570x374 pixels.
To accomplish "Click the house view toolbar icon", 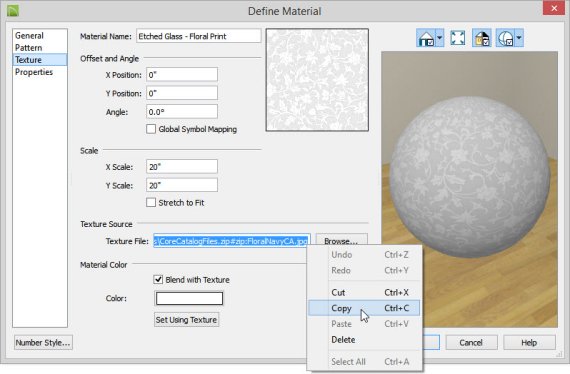I will tap(426, 38).
